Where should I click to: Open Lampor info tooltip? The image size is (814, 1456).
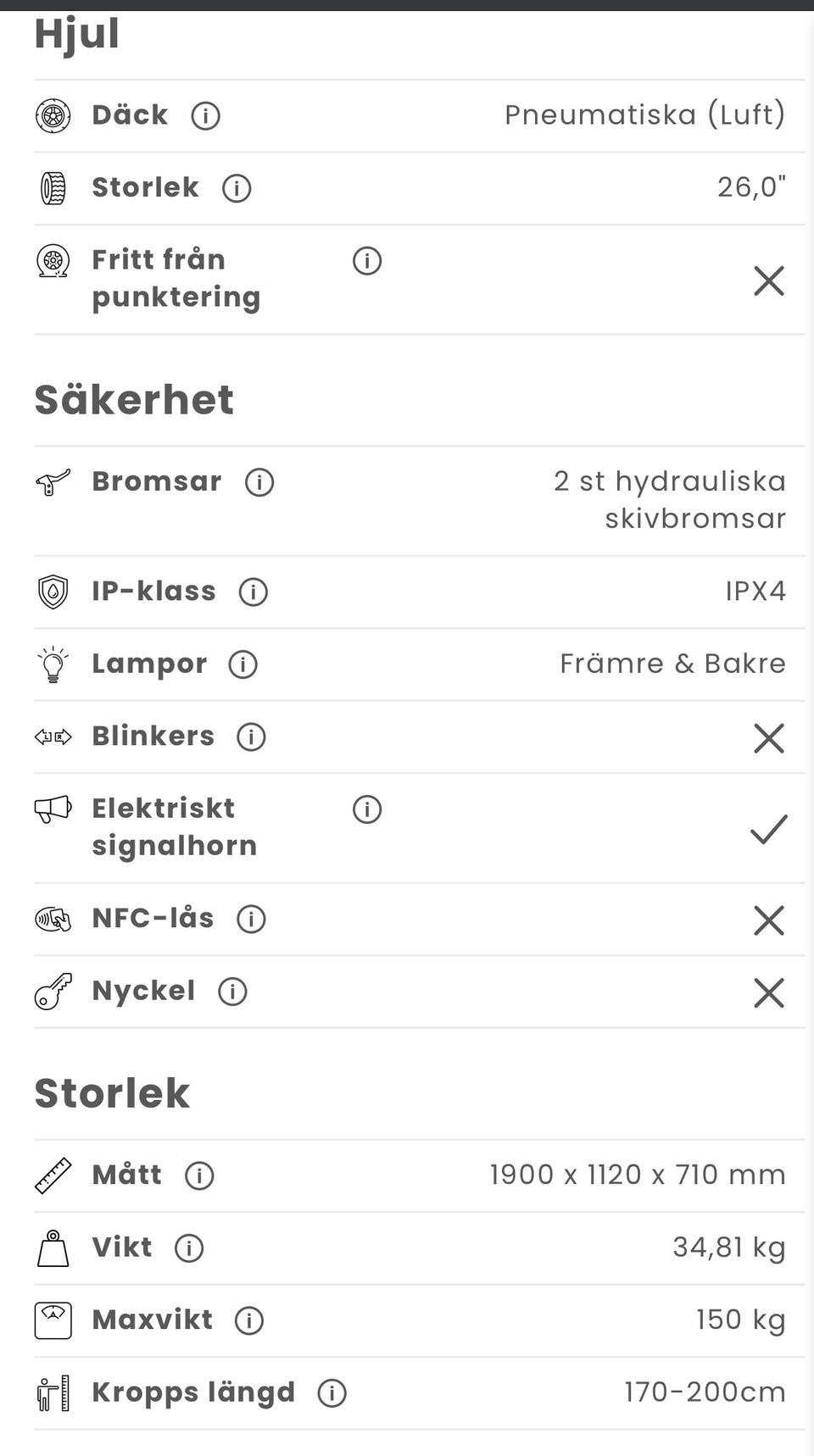pyautogui.click(x=243, y=664)
